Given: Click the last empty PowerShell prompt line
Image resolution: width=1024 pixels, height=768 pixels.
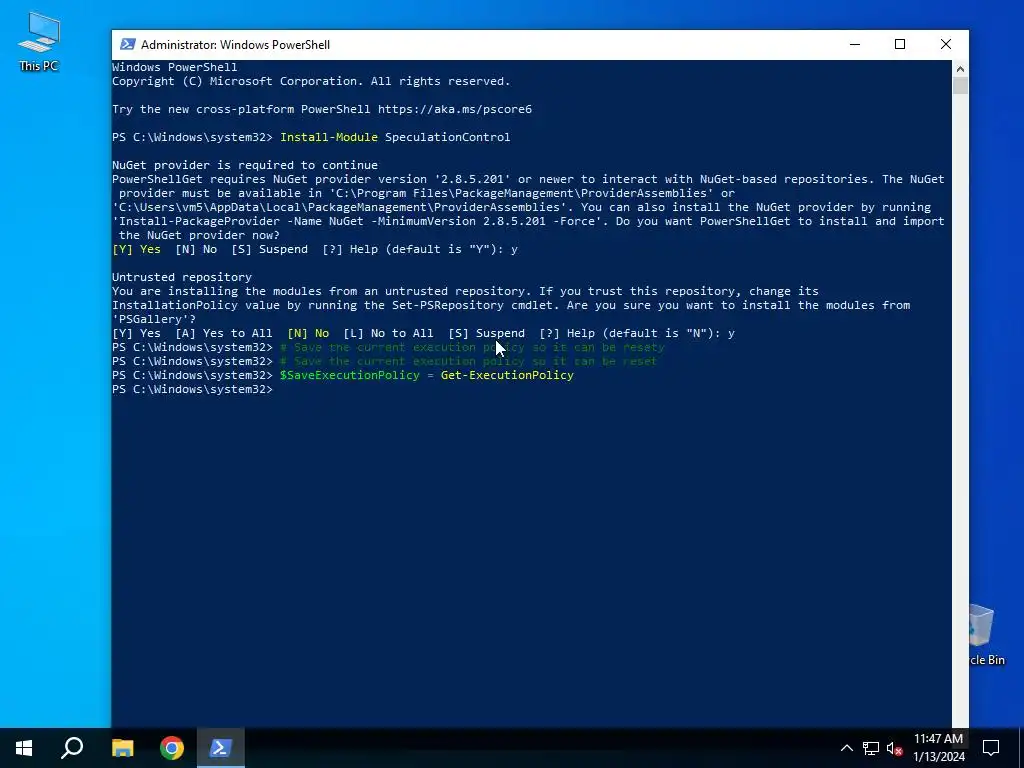Looking at the screenshot, I should pos(193,389).
